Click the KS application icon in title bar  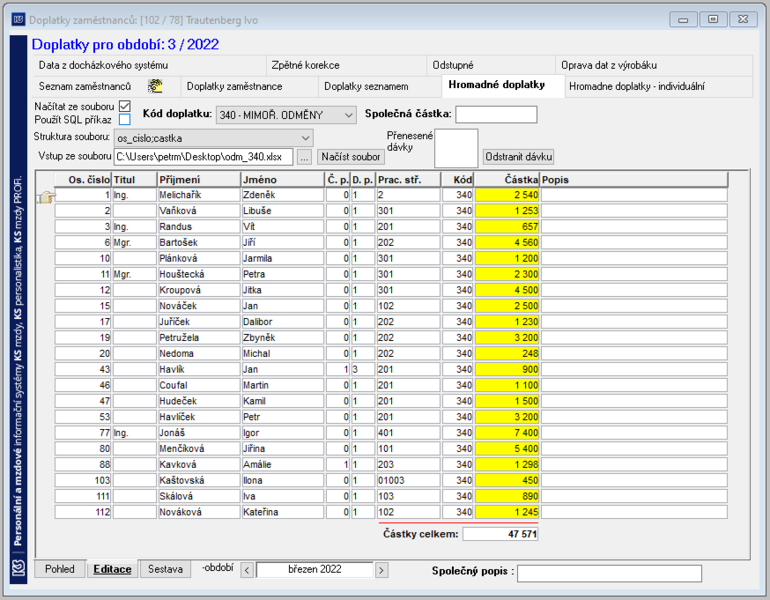(19, 20)
